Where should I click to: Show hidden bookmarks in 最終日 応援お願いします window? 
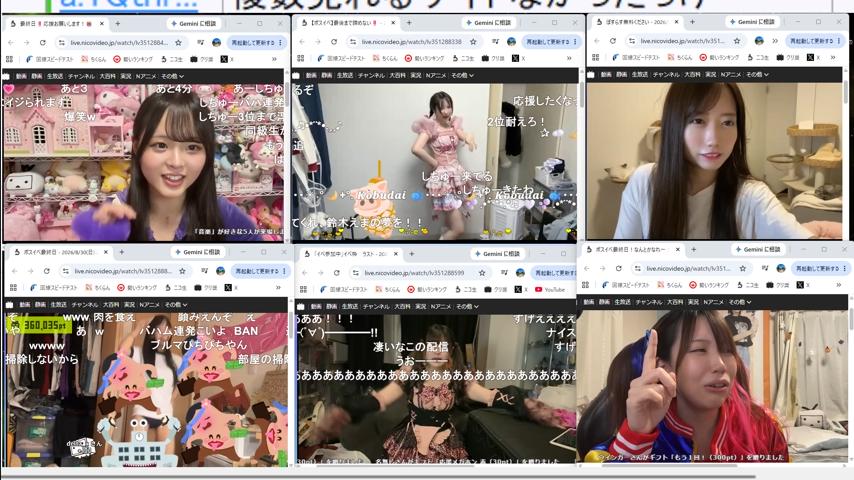click(274, 59)
